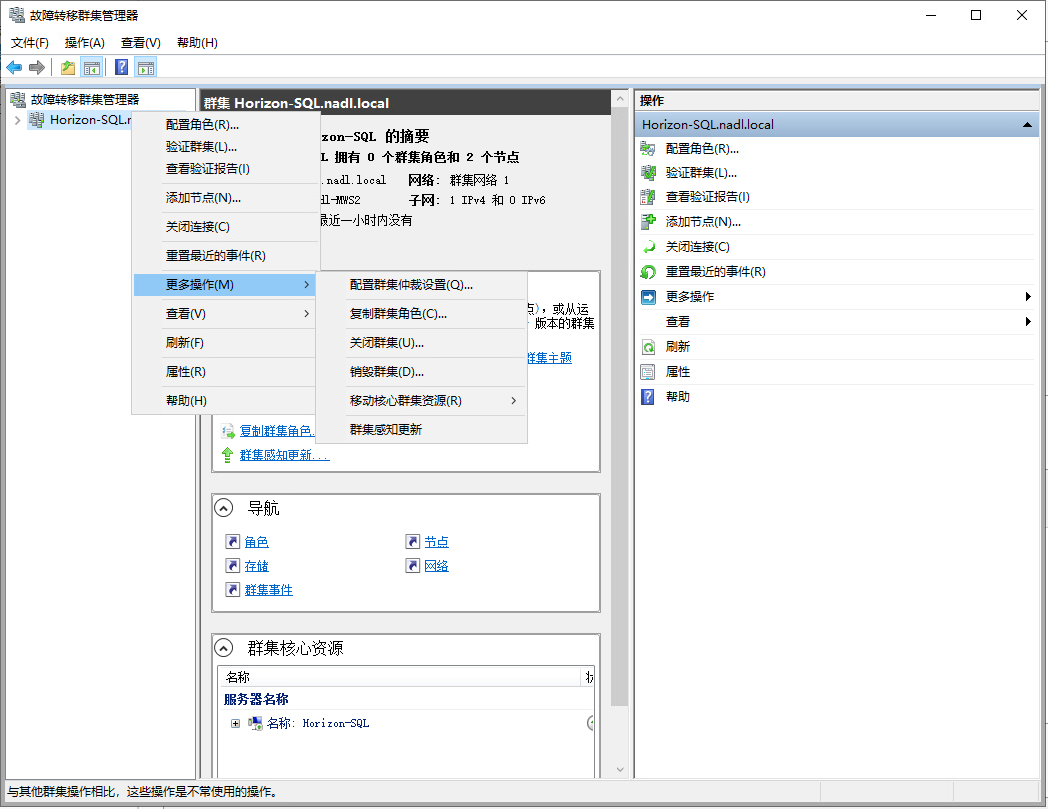Click the 重置最近的事件 icon in the actions pane
The image size is (1048, 809).
point(648,271)
